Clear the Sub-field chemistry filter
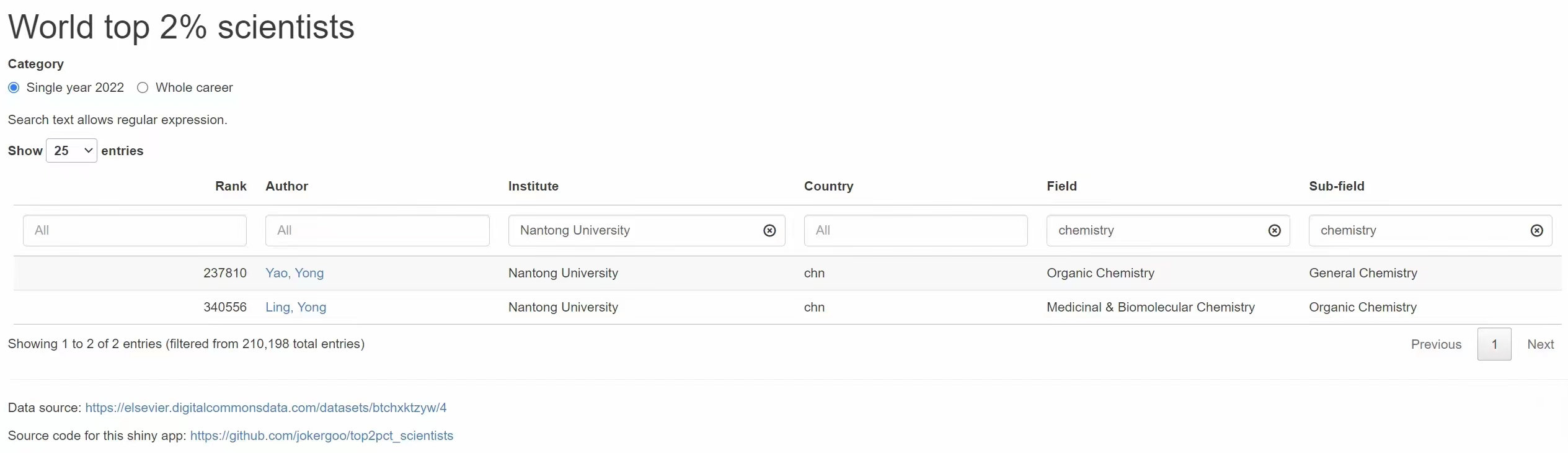Screen dimensions: 1568x453 [1537, 231]
